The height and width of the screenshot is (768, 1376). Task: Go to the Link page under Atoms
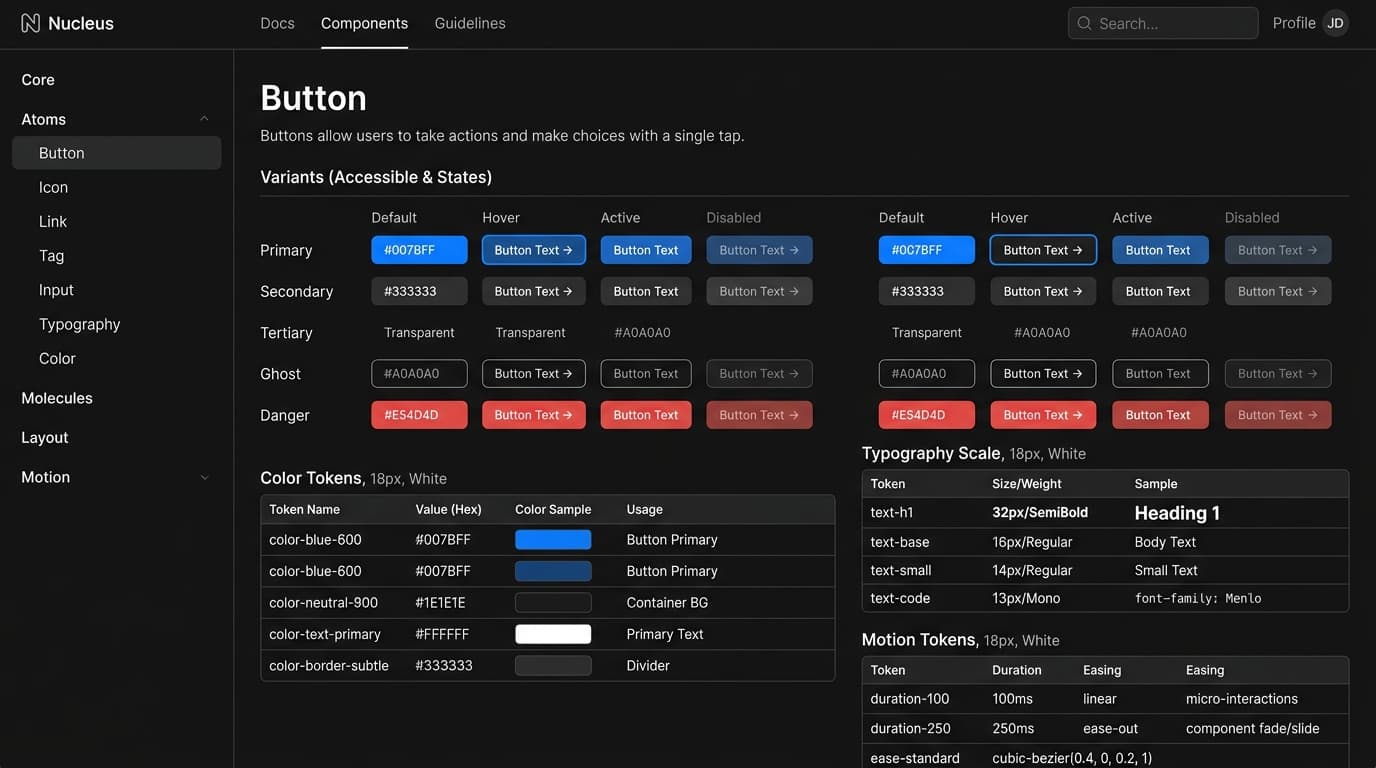(53, 222)
